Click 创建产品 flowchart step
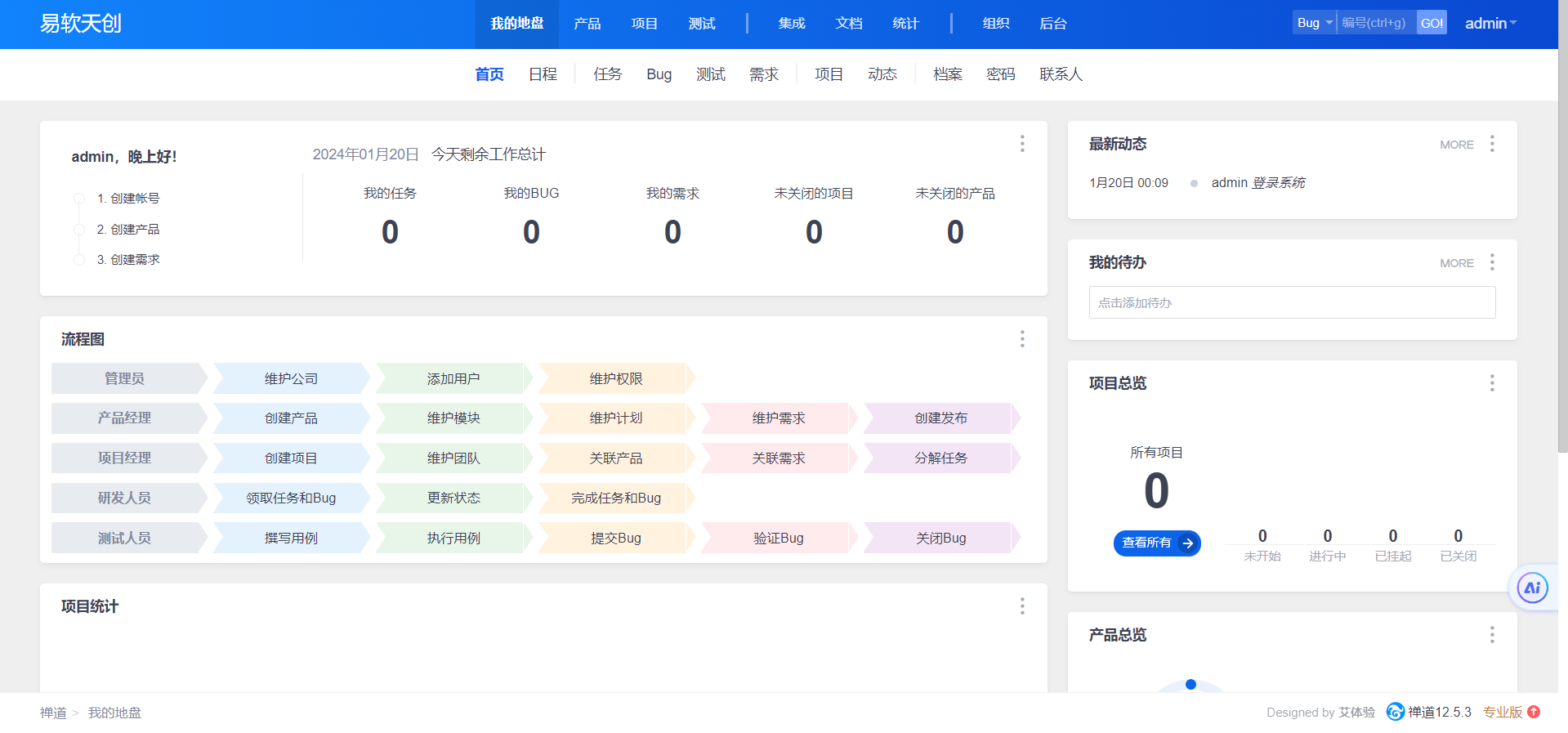1568x733 pixels. coord(291,418)
